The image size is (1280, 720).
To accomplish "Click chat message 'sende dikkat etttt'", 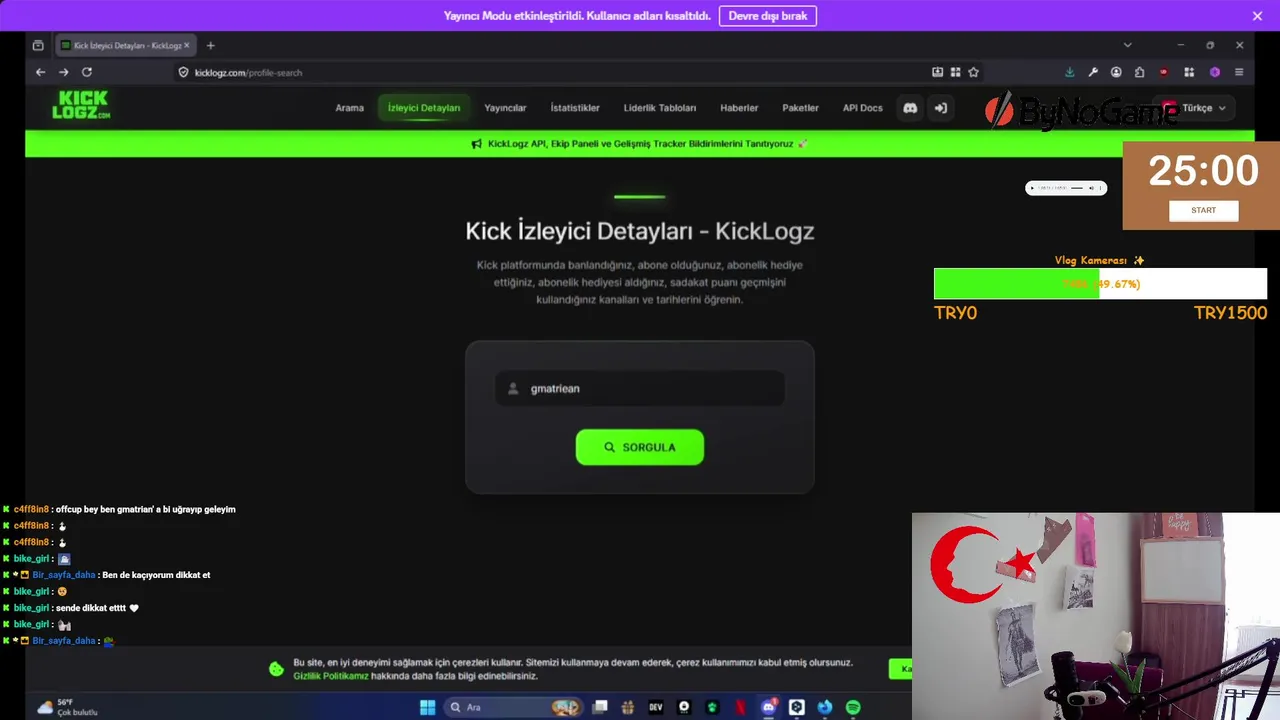I will point(97,608).
